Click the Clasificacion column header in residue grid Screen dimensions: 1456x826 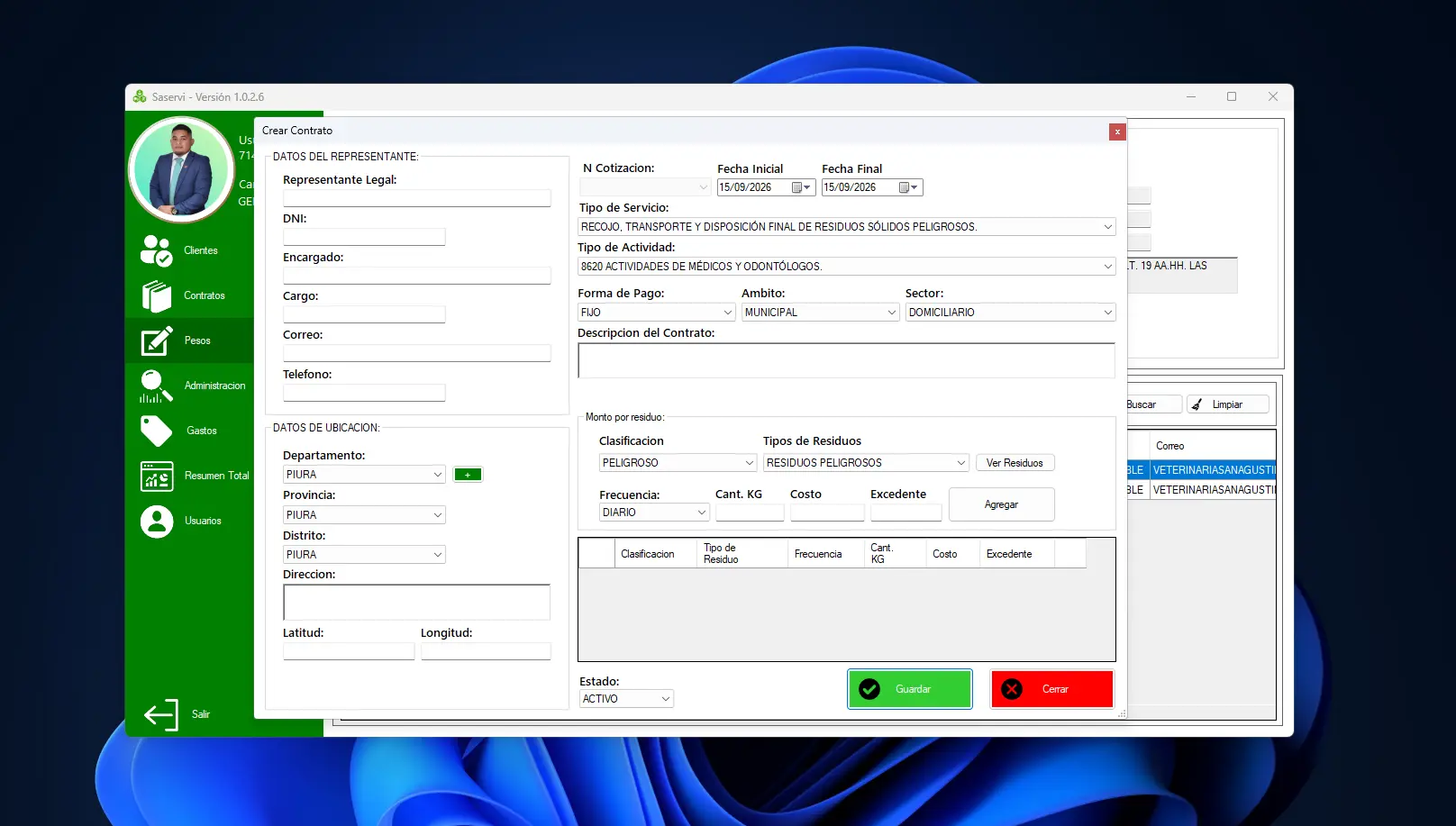coord(655,554)
